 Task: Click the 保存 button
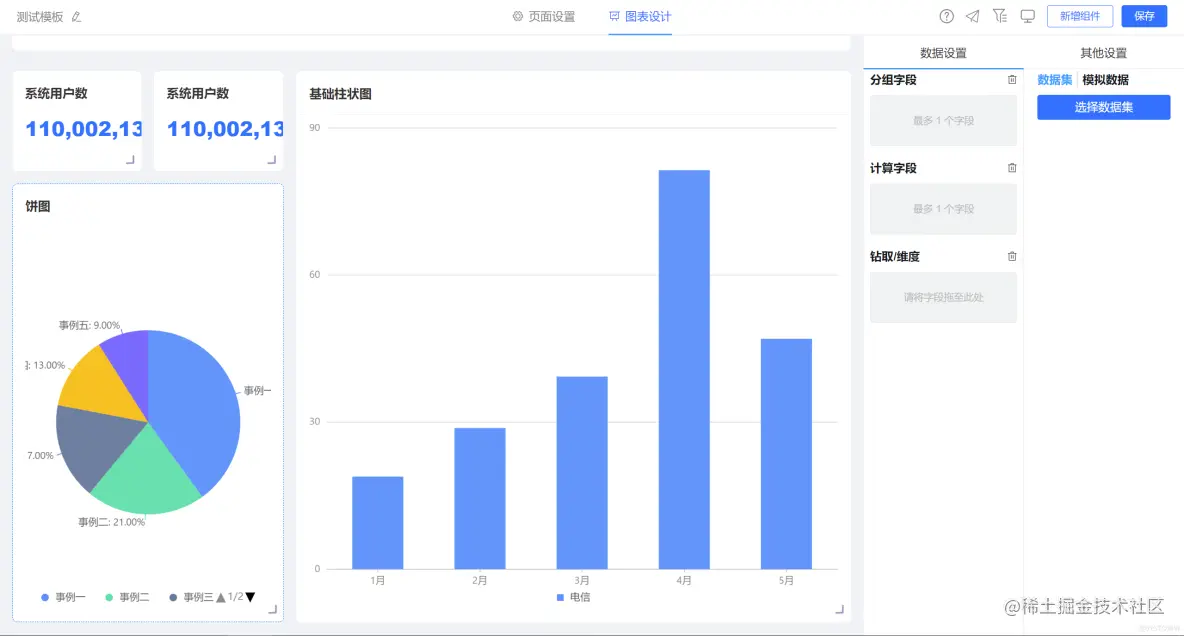(1144, 16)
